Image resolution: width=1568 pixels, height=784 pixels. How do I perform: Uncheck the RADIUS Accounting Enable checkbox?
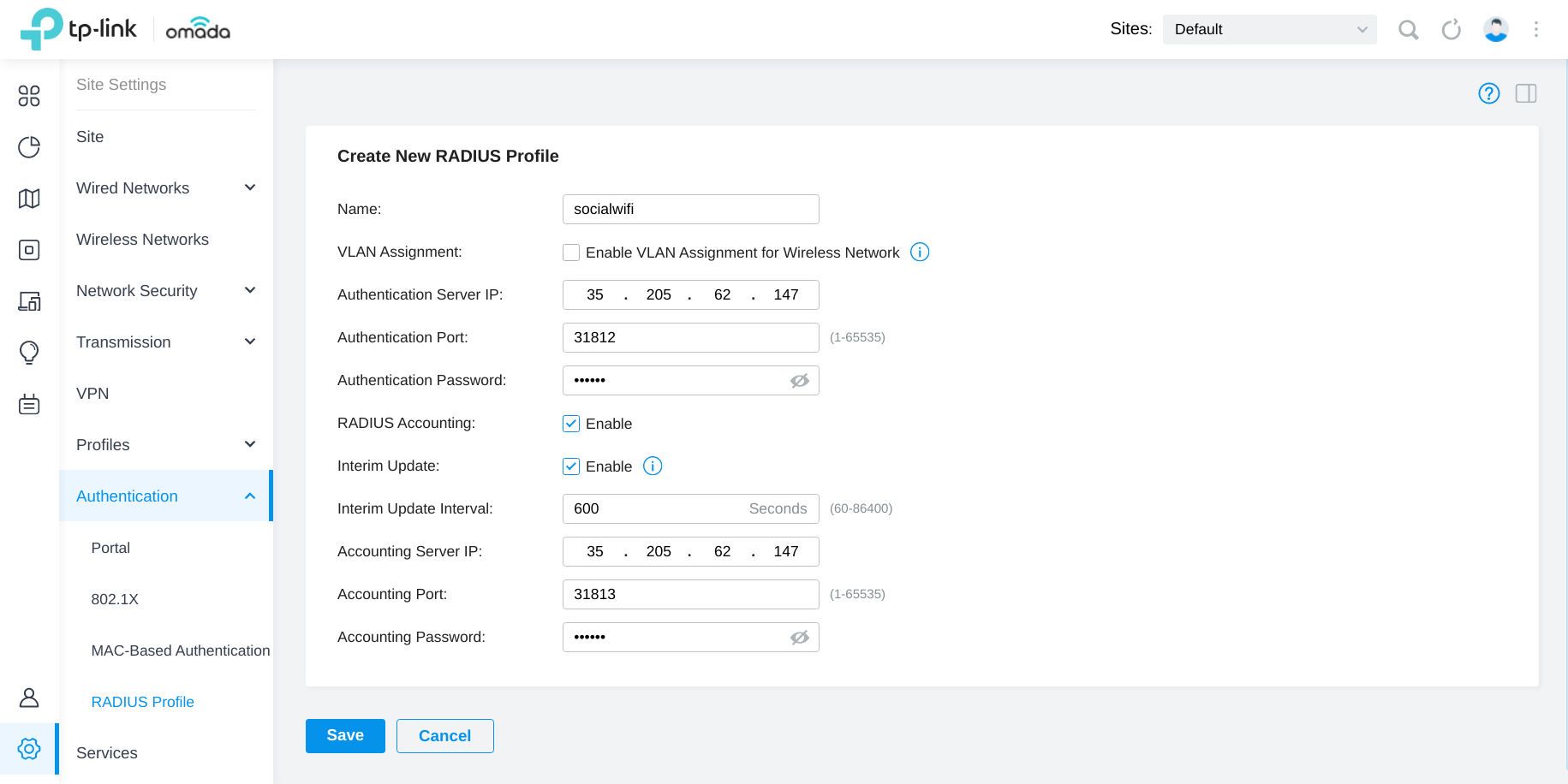point(571,424)
